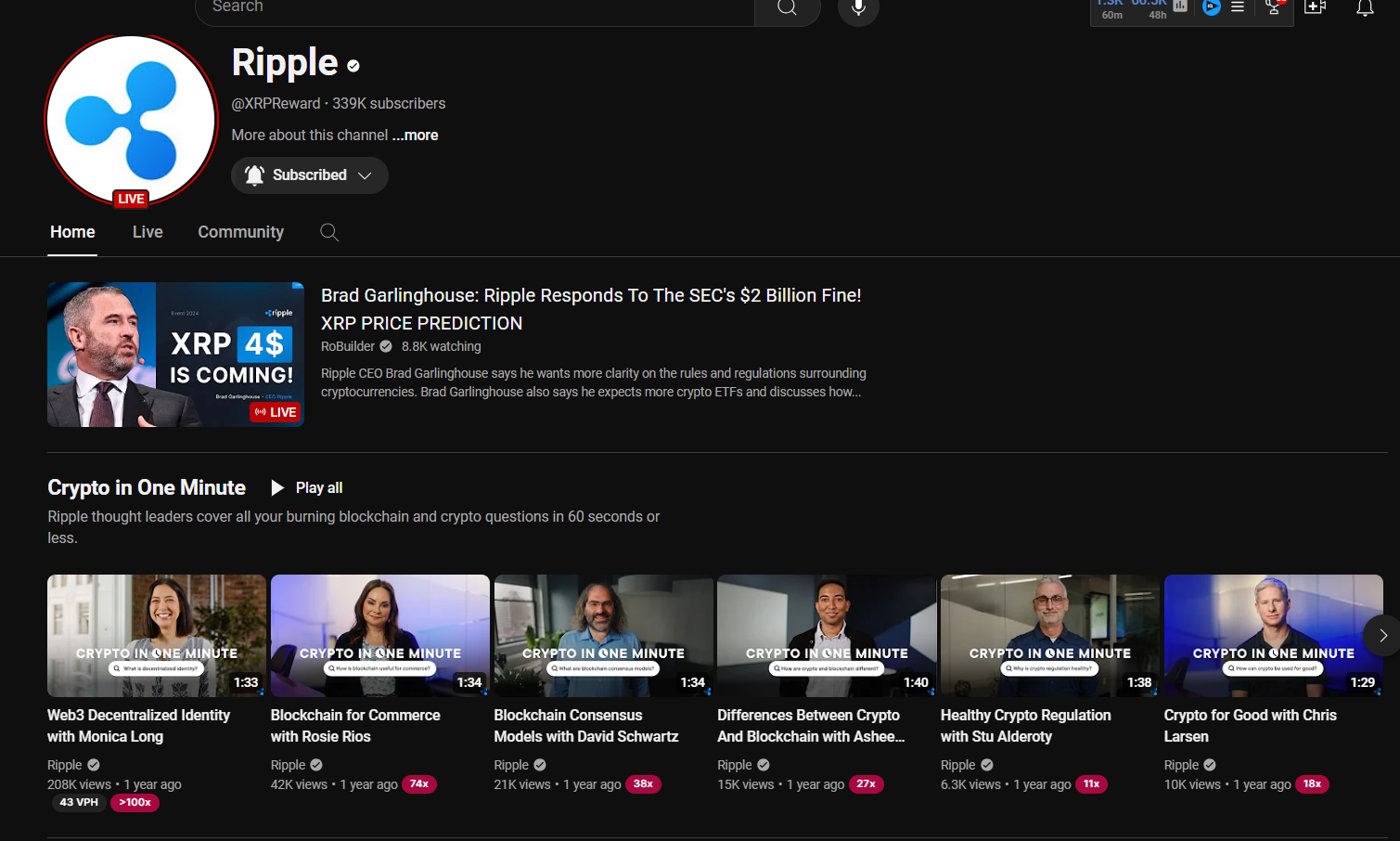Viewport: 1400px width, 841px height.
Task: Click the 339K subscribers text
Action: tap(389, 104)
